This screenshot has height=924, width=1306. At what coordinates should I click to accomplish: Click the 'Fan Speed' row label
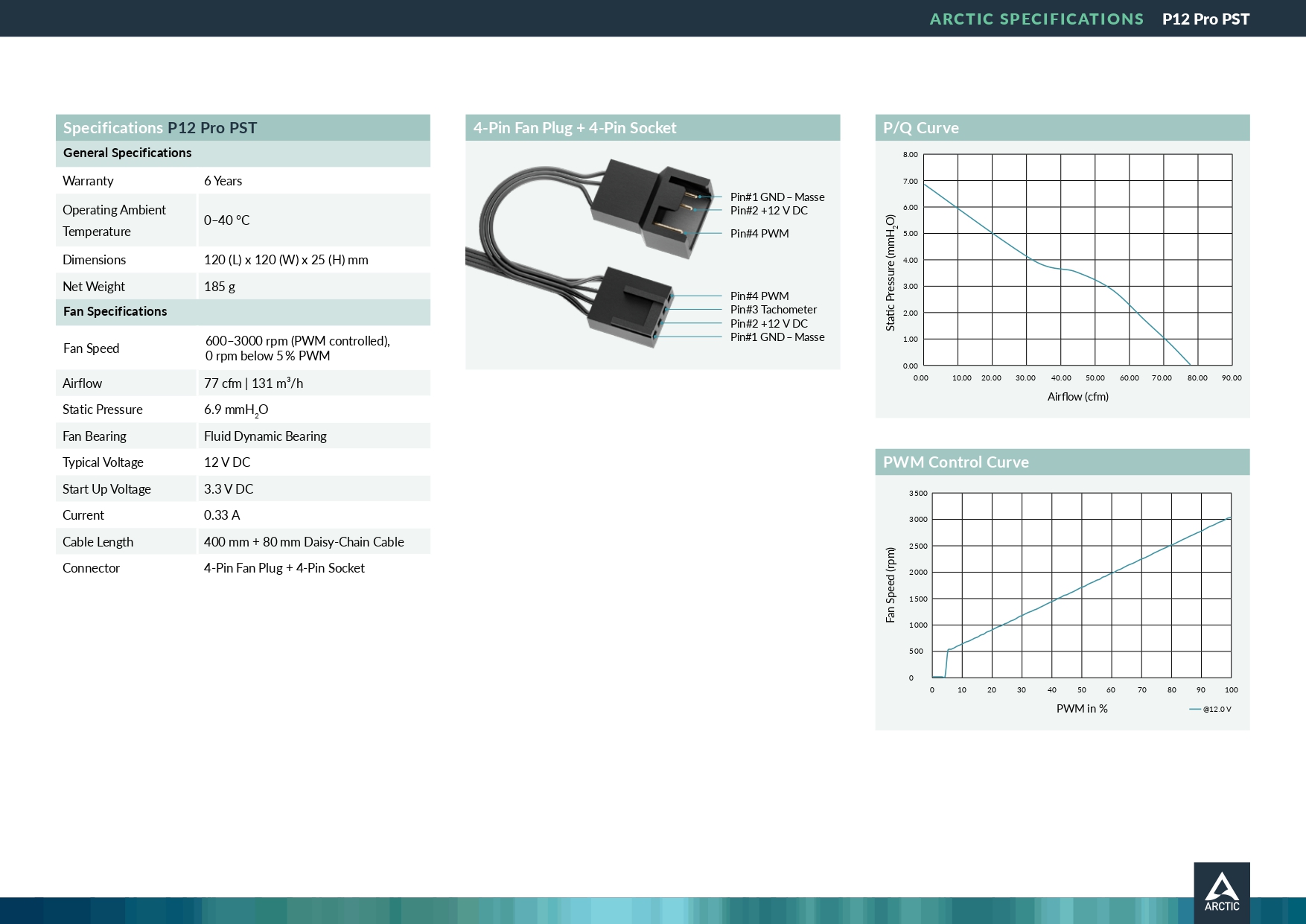91,348
